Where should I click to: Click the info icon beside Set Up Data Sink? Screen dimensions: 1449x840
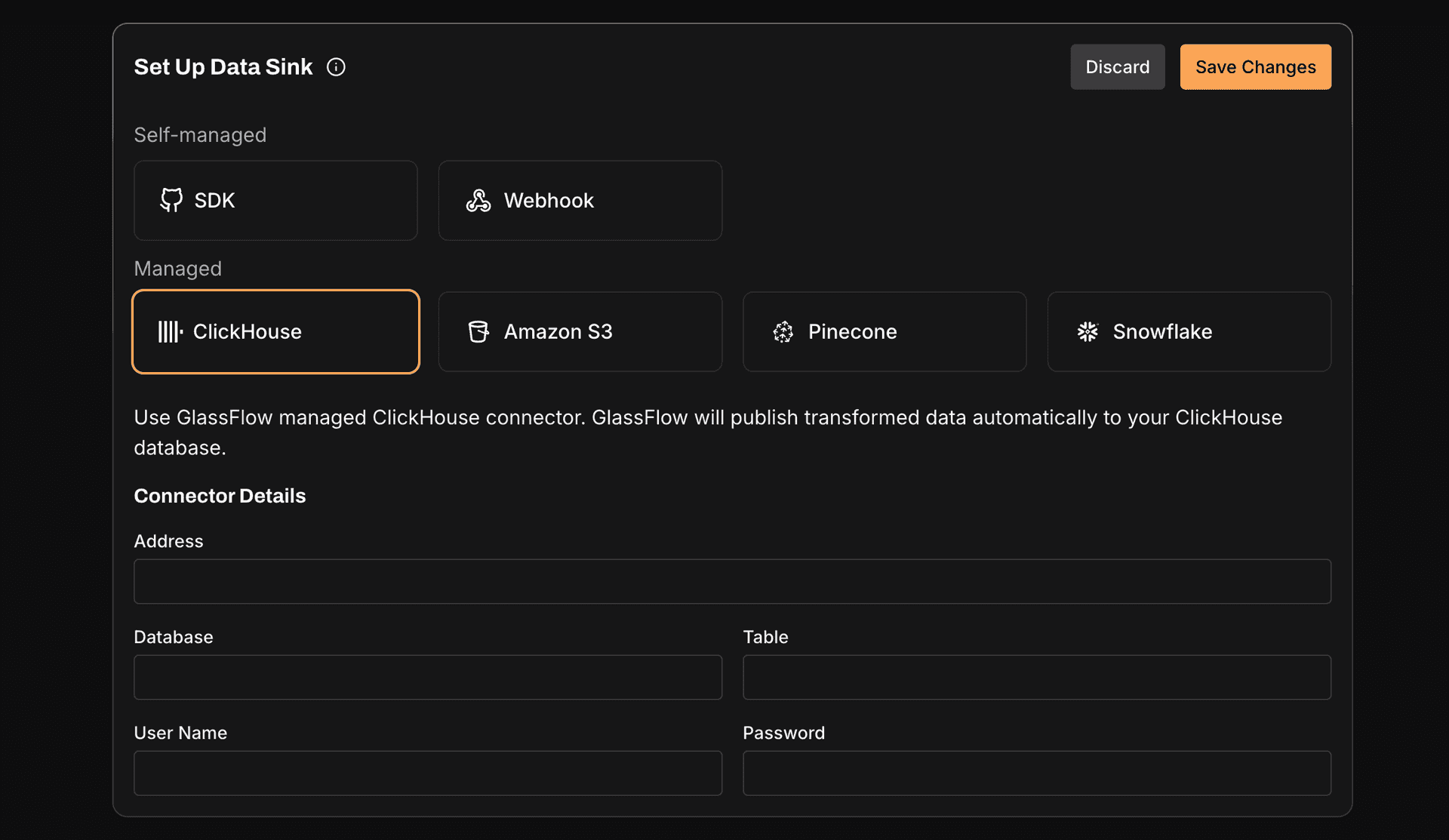336,67
